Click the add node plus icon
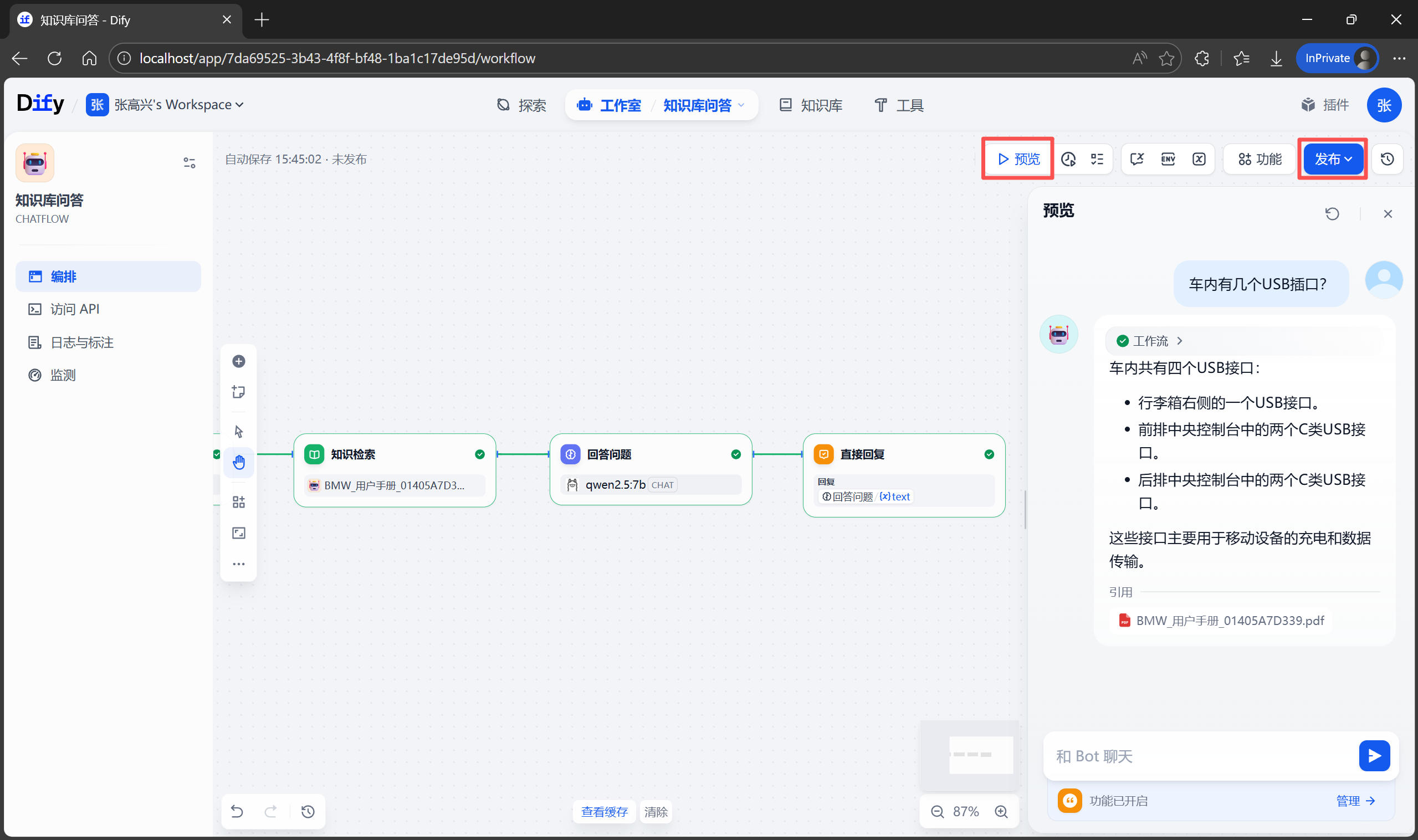The image size is (1418, 840). click(x=238, y=361)
